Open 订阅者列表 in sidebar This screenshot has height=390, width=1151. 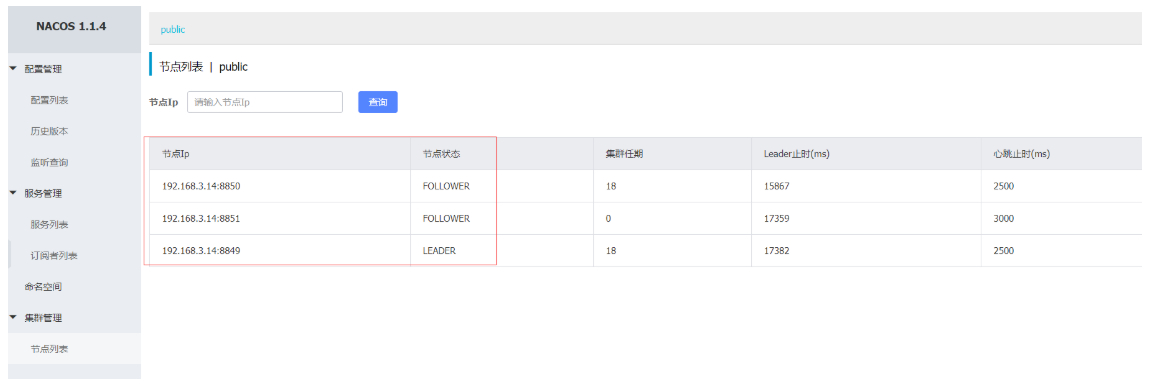(54, 256)
